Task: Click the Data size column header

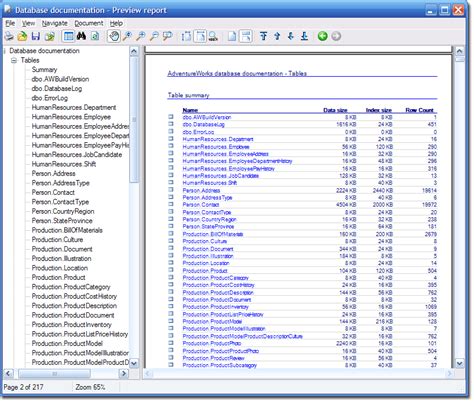Action: click(x=335, y=110)
